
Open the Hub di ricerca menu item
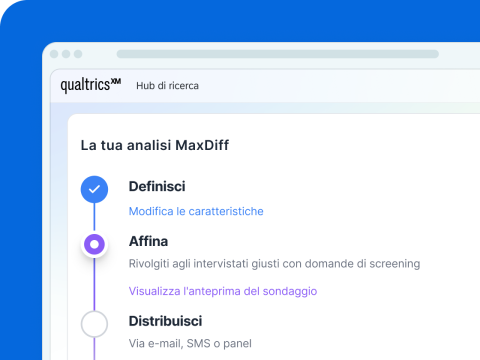[x=167, y=86]
